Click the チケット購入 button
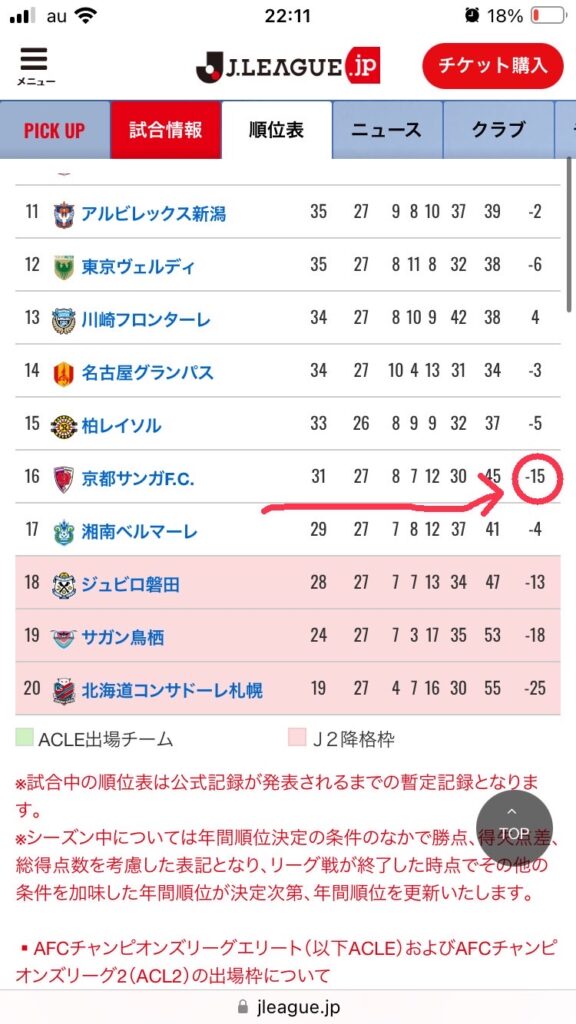576x1024 pixels. [x=492, y=66]
